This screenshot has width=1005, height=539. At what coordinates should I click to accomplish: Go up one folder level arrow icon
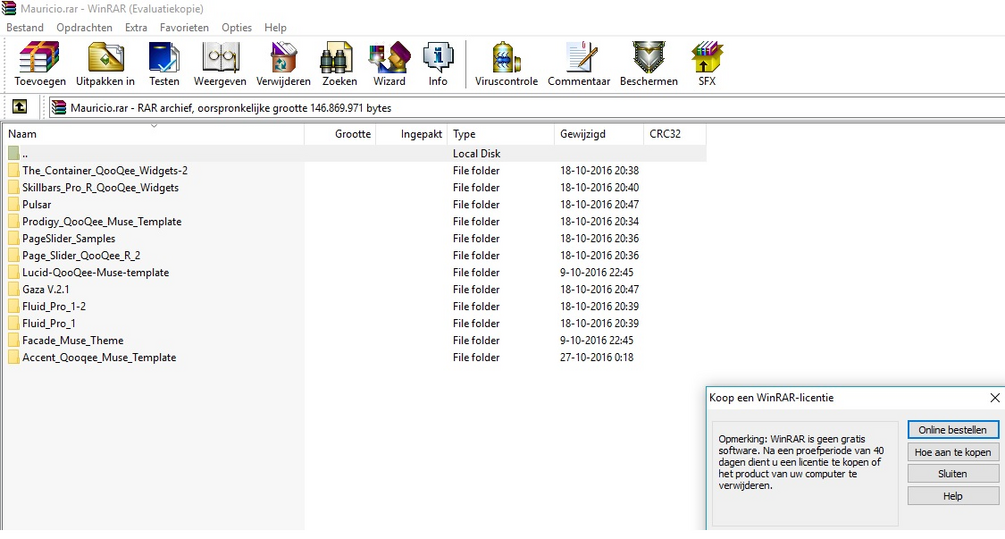click(20, 107)
